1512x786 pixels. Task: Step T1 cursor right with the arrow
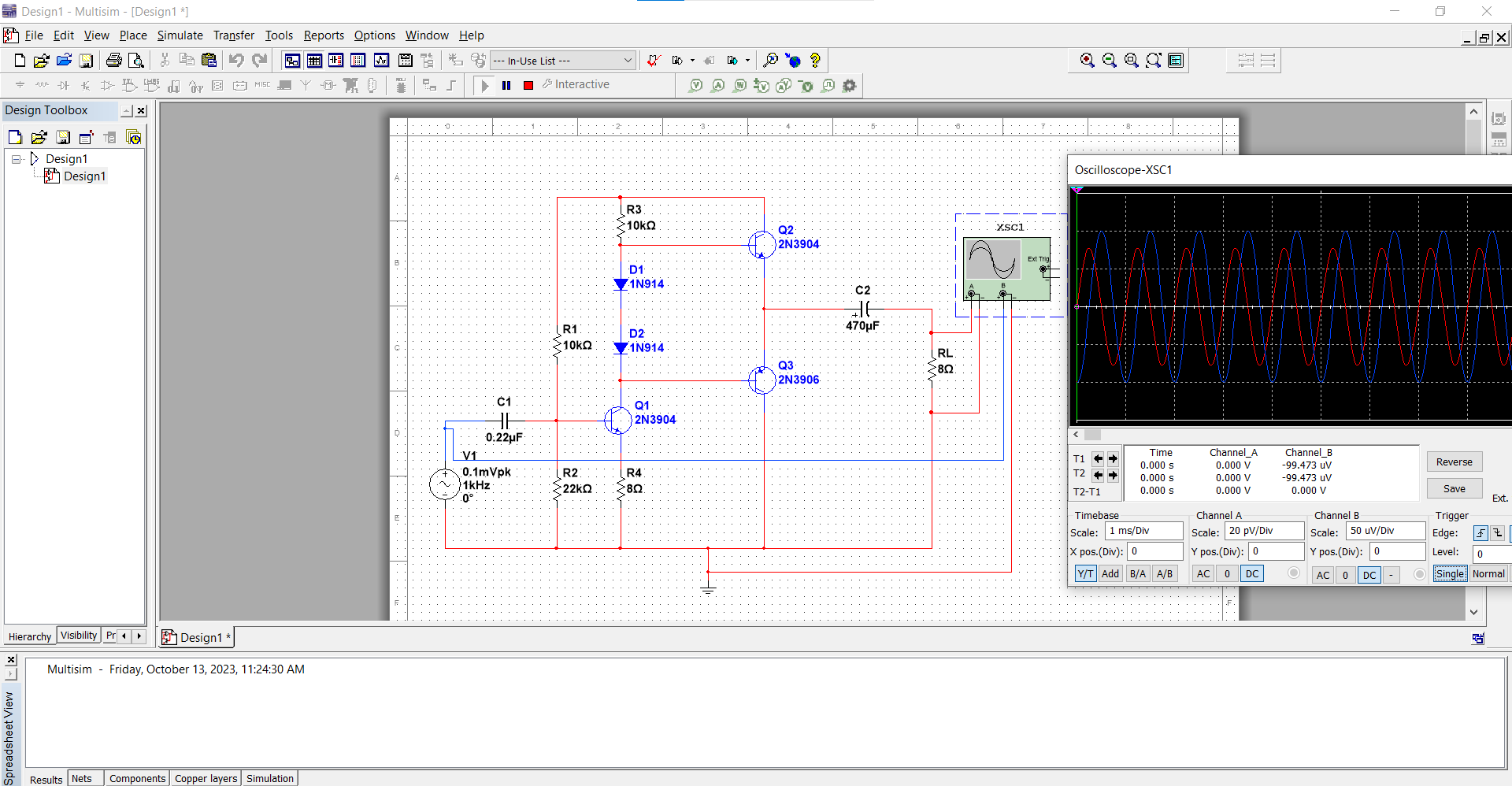[1112, 458]
